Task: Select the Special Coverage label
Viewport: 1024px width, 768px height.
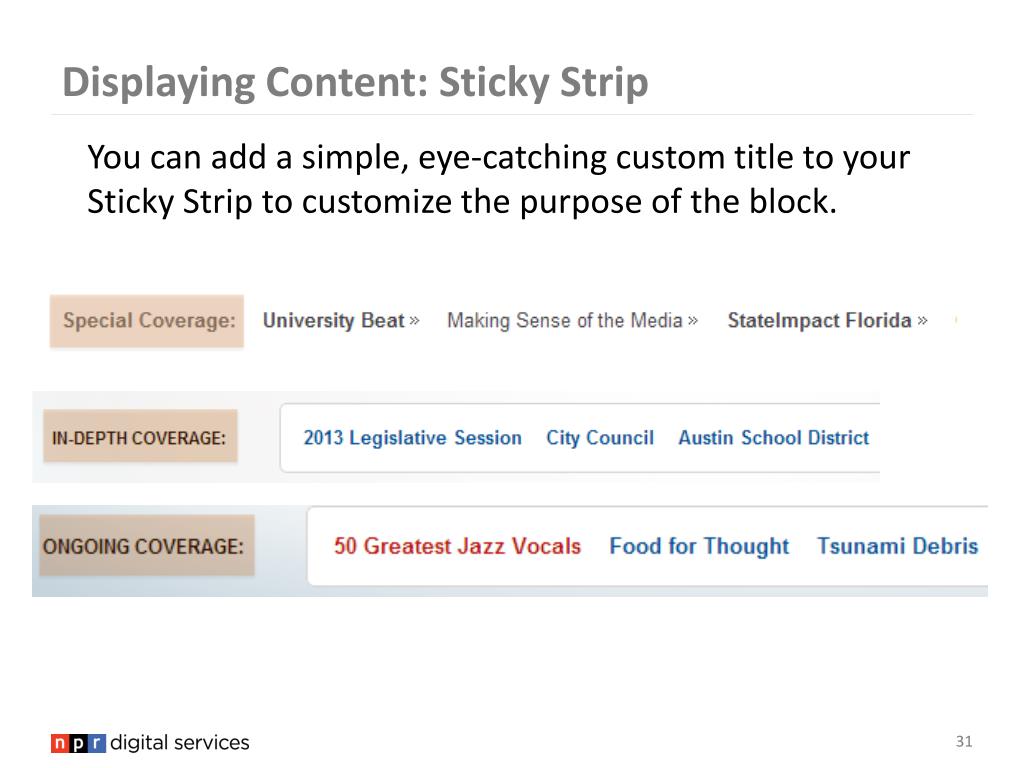Action: [147, 321]
